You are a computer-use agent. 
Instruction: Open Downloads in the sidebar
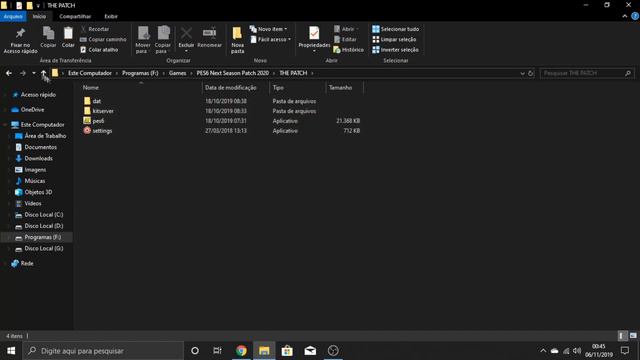pos(38,158)
